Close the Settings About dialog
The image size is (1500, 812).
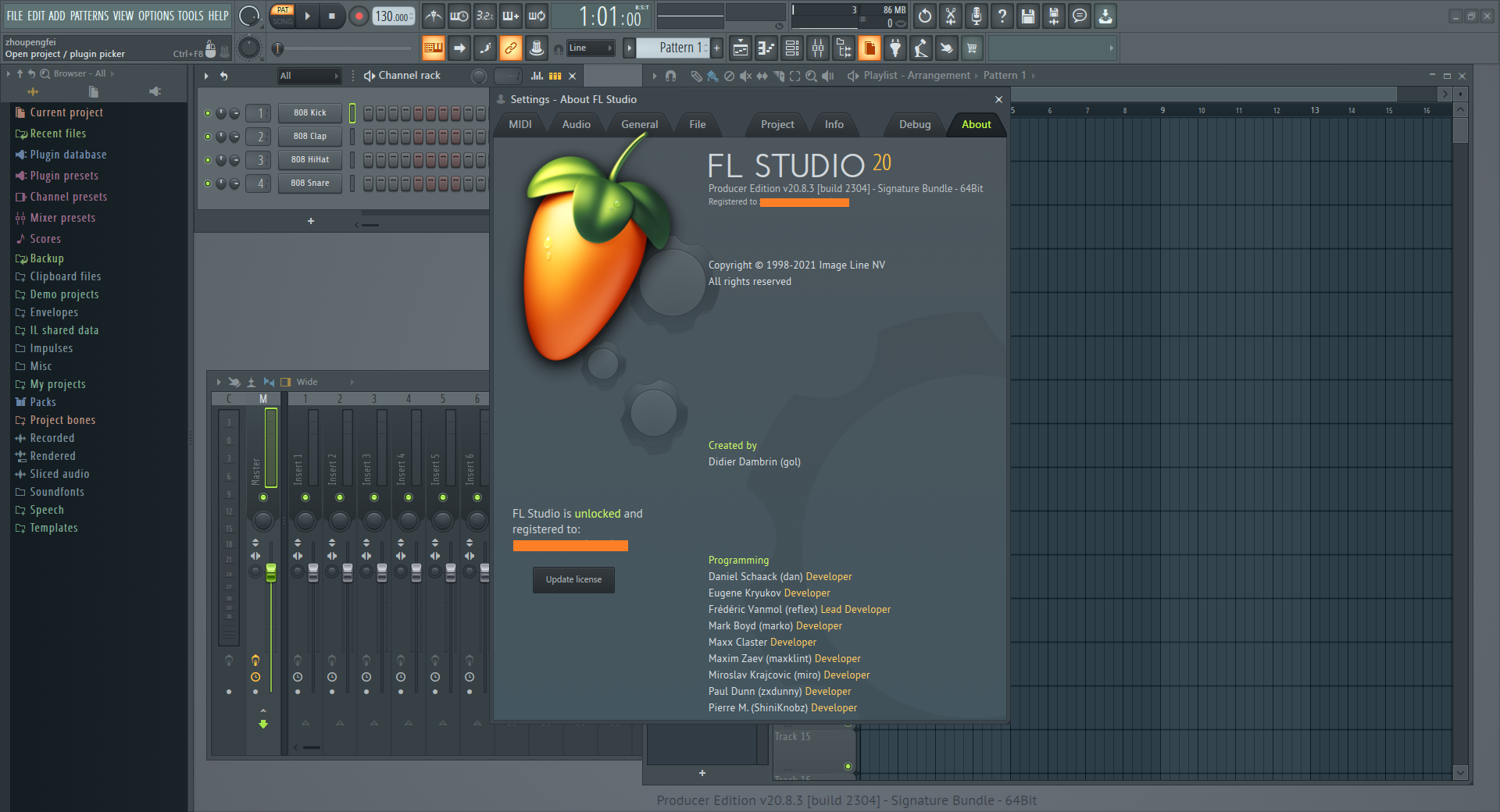click(998, 99)
